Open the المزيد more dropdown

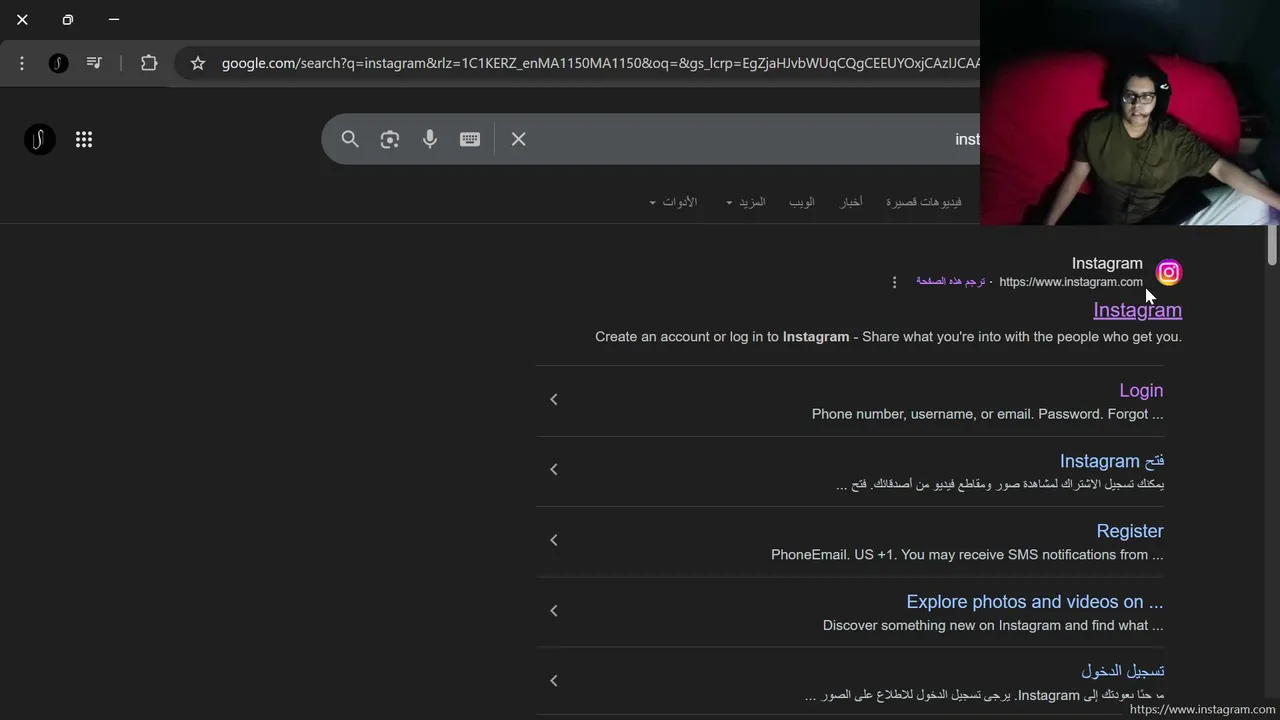(x=745, y=202)
